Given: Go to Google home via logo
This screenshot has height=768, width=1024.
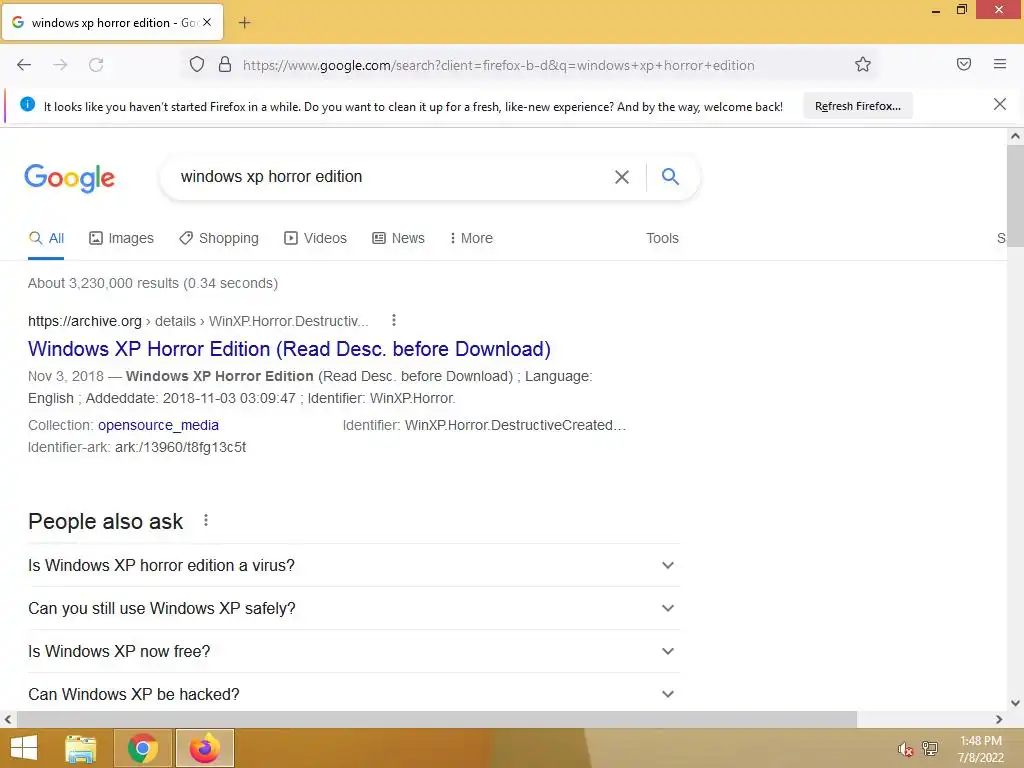Looking at the screenshot, I should coord(70,178).
